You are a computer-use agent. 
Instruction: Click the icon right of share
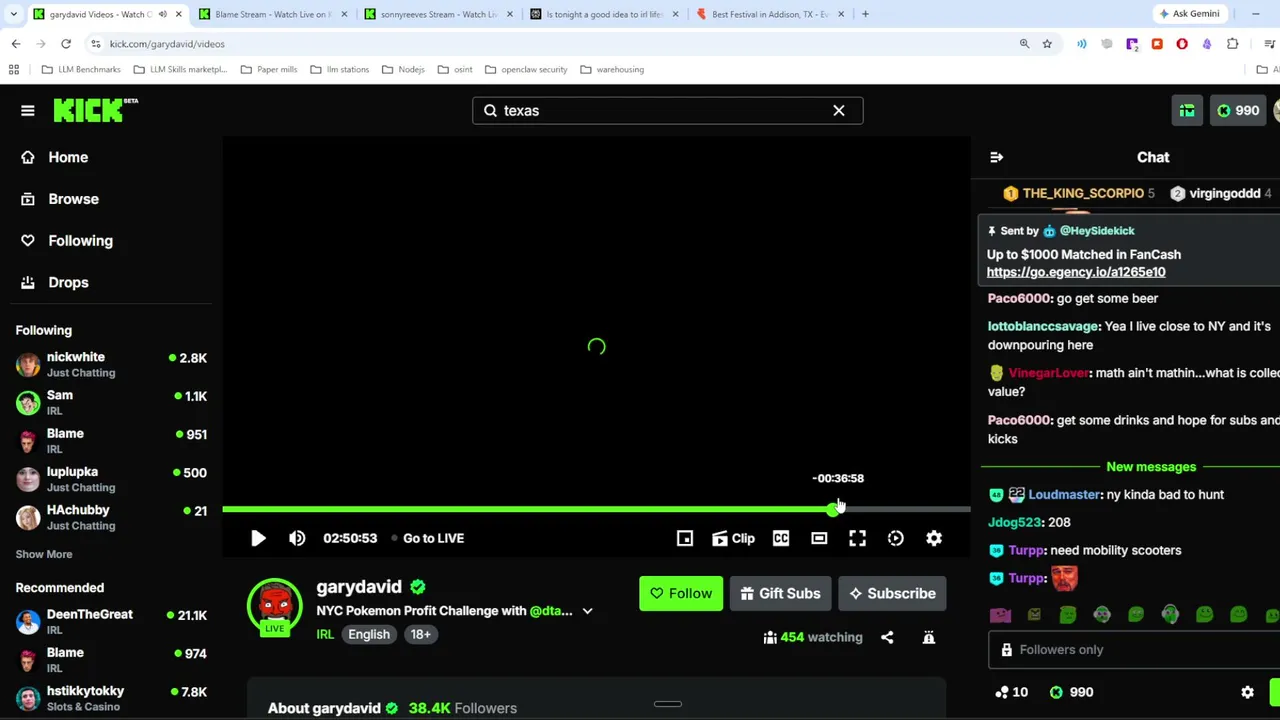[x=929, y=637]
